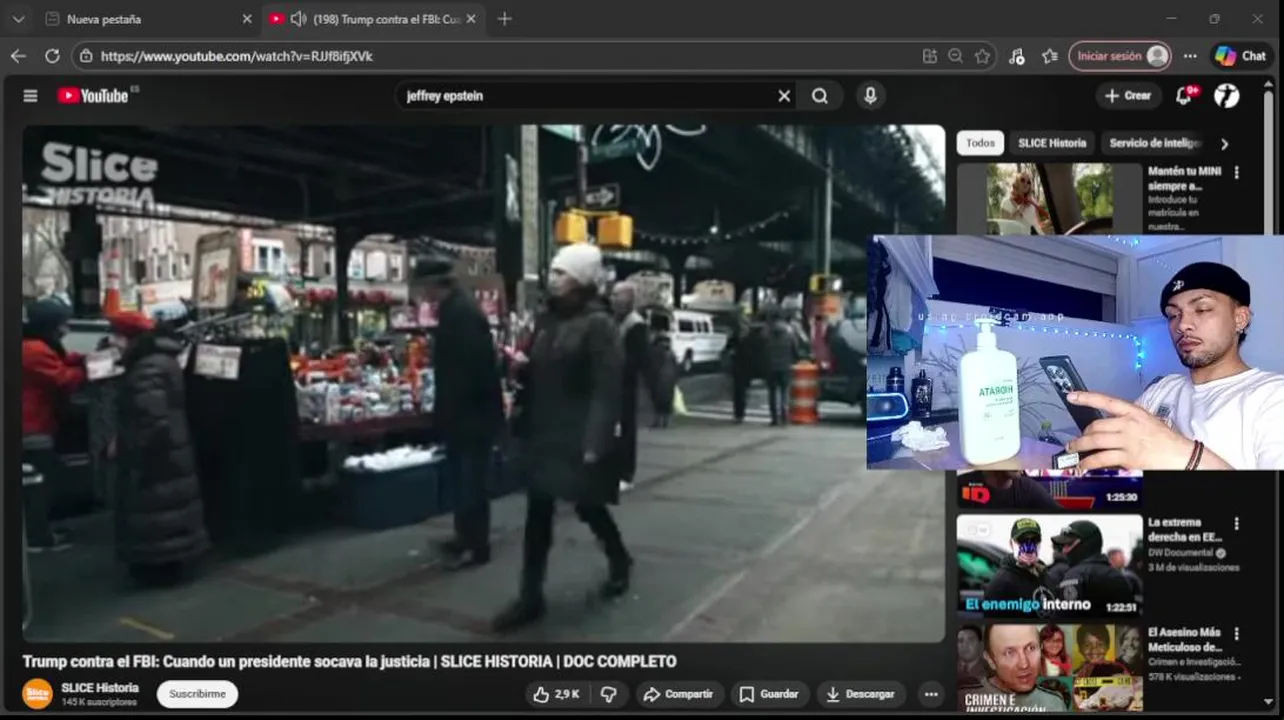Open El Asesino Más Meticuloso title
This screenshot has height=720, width=1284.
(1186, 639)
